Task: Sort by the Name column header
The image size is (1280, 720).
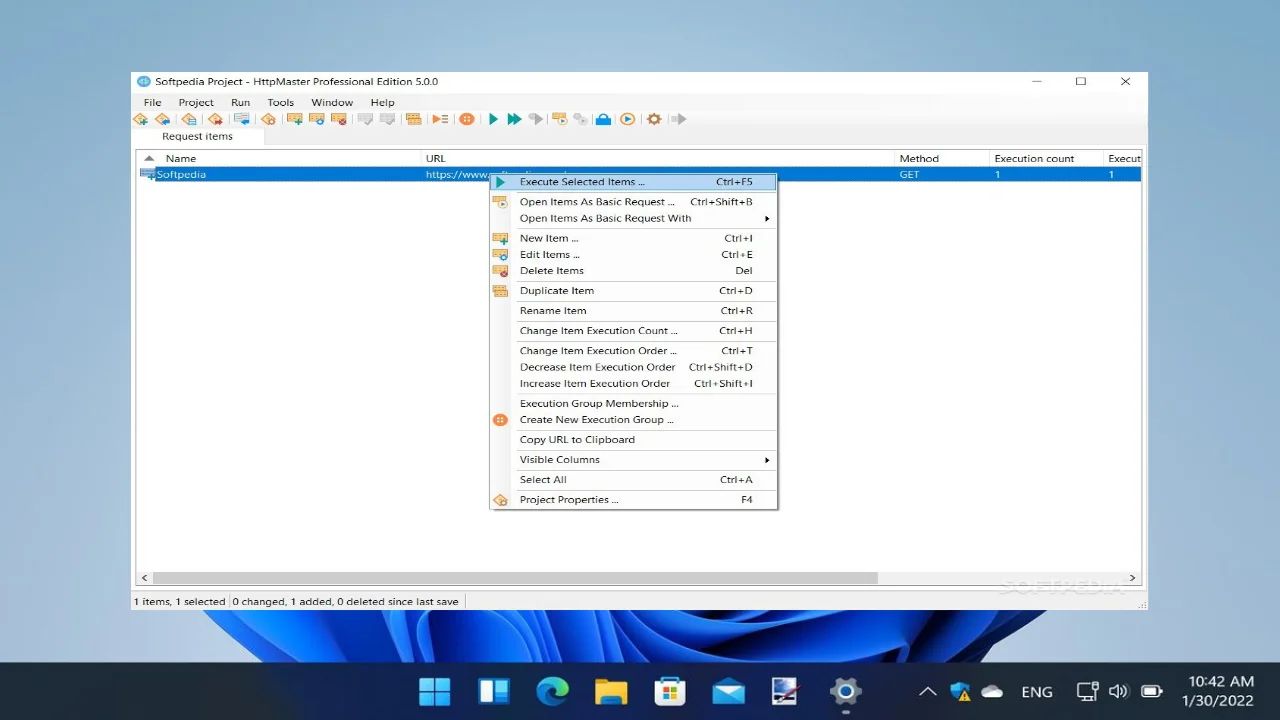Action: tap(279, 158)
